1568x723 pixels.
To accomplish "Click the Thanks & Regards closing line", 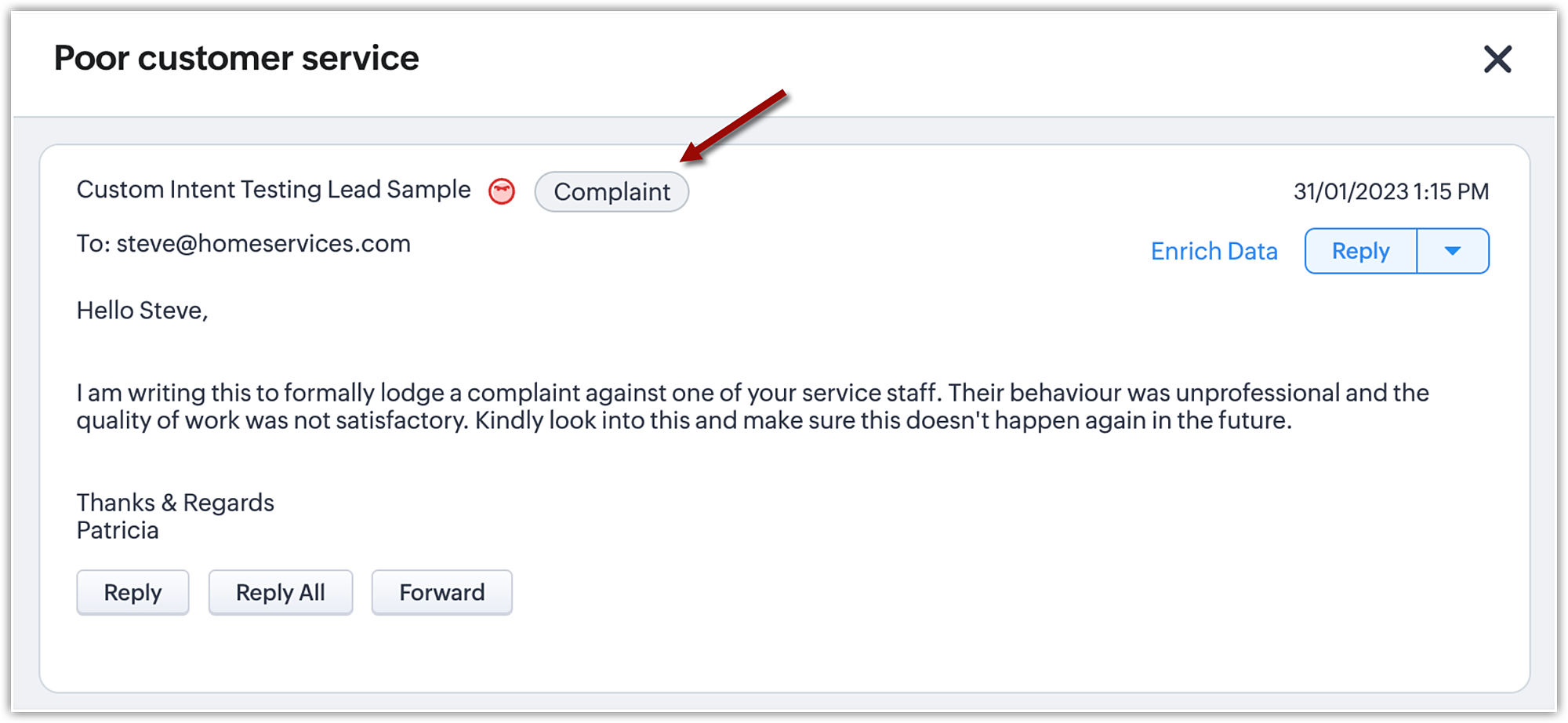I will [x=175, y=503].
